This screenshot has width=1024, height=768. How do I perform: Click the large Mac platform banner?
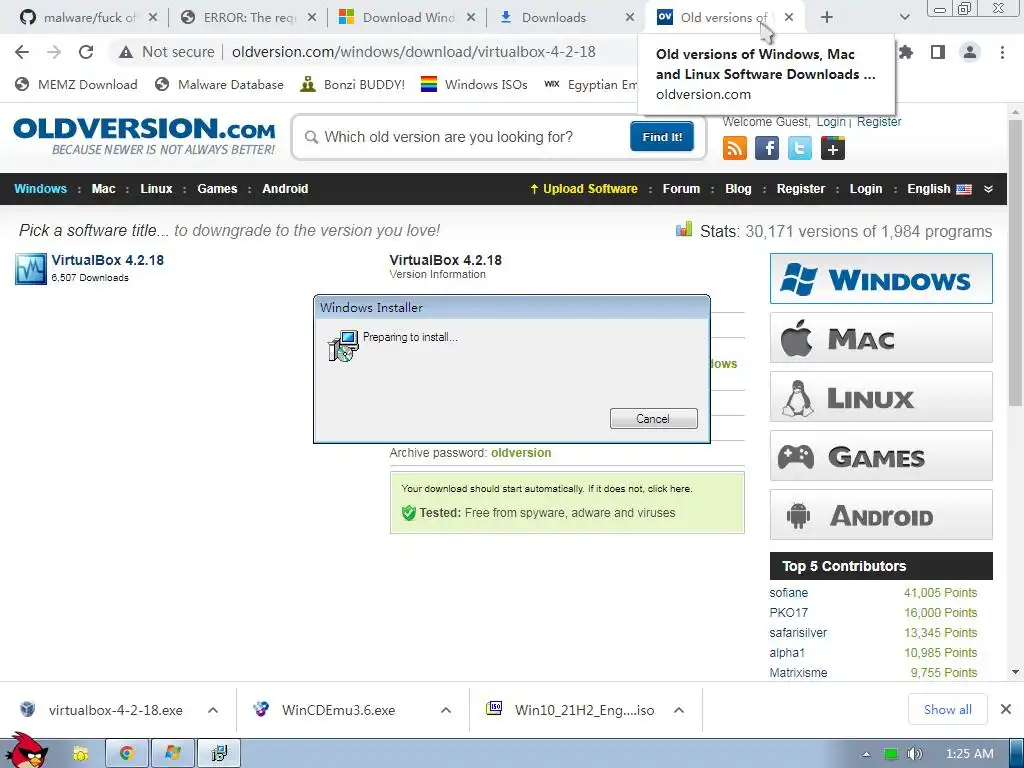pos(881,338)
